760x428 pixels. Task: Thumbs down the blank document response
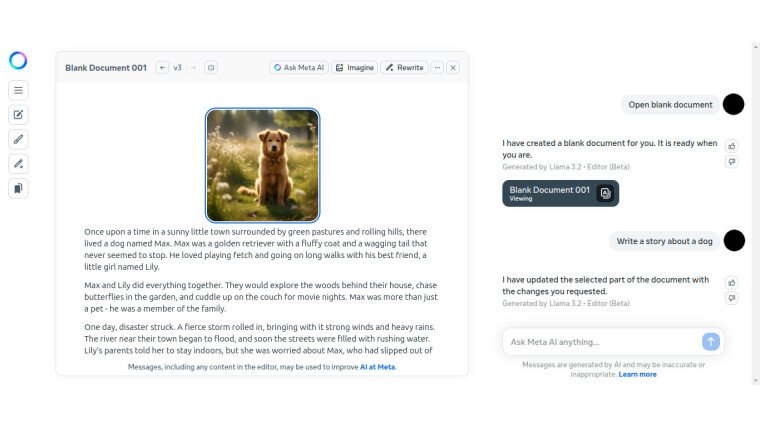tap(732, 162)
